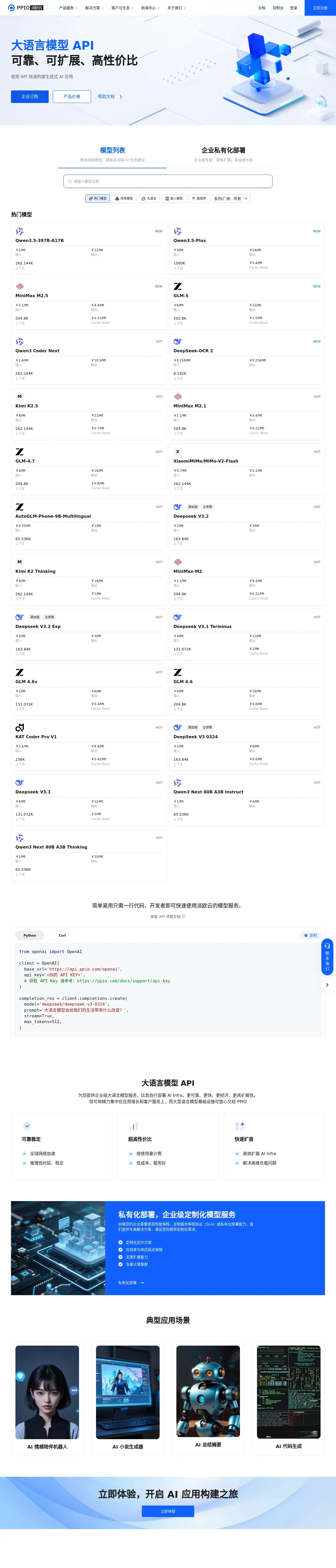Screen dimensions: 336x1568
Task: Switch to the 企业私有化部署 tab
Action: point(223,154)
